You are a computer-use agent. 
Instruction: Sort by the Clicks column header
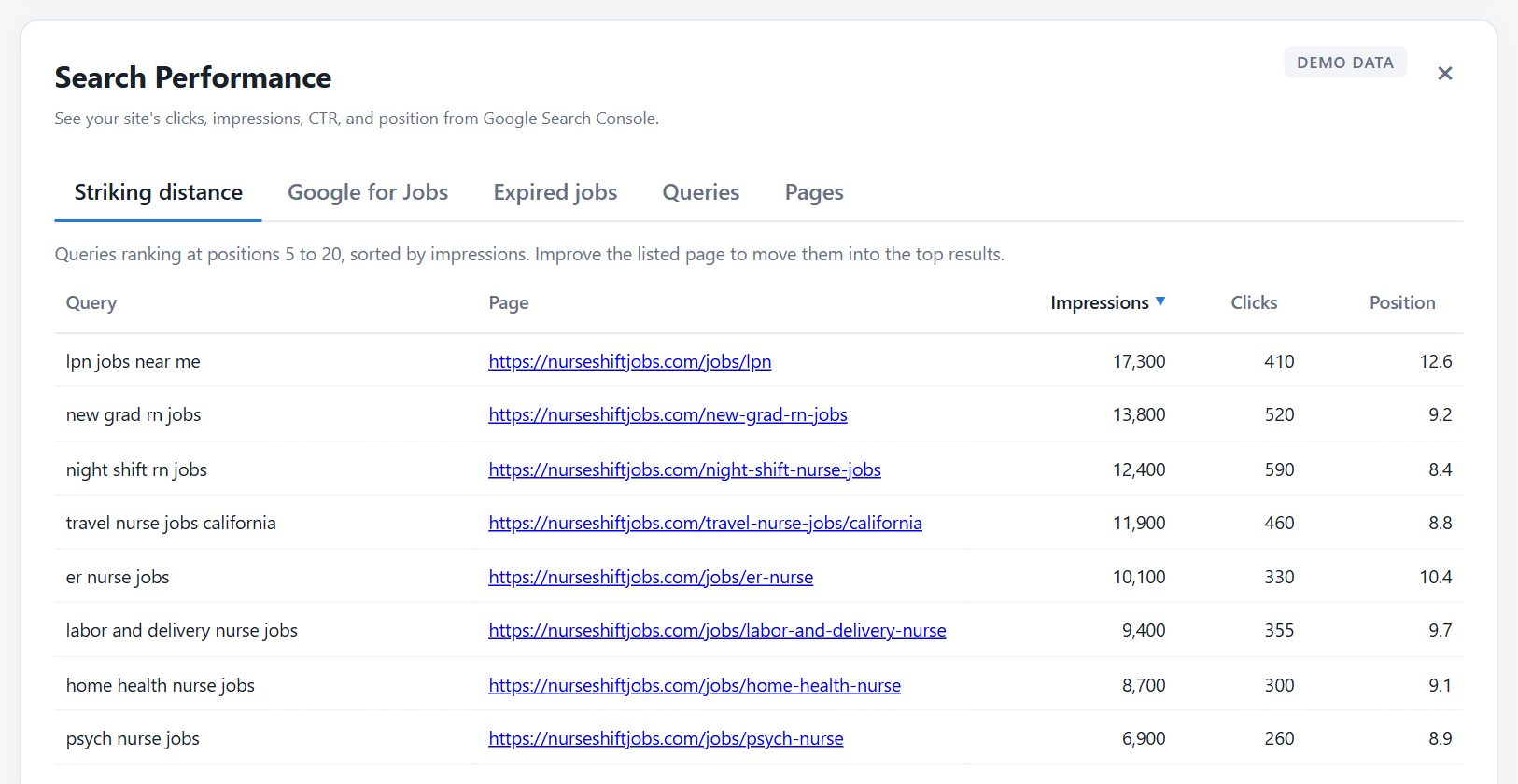click(x=1254, y=302)
